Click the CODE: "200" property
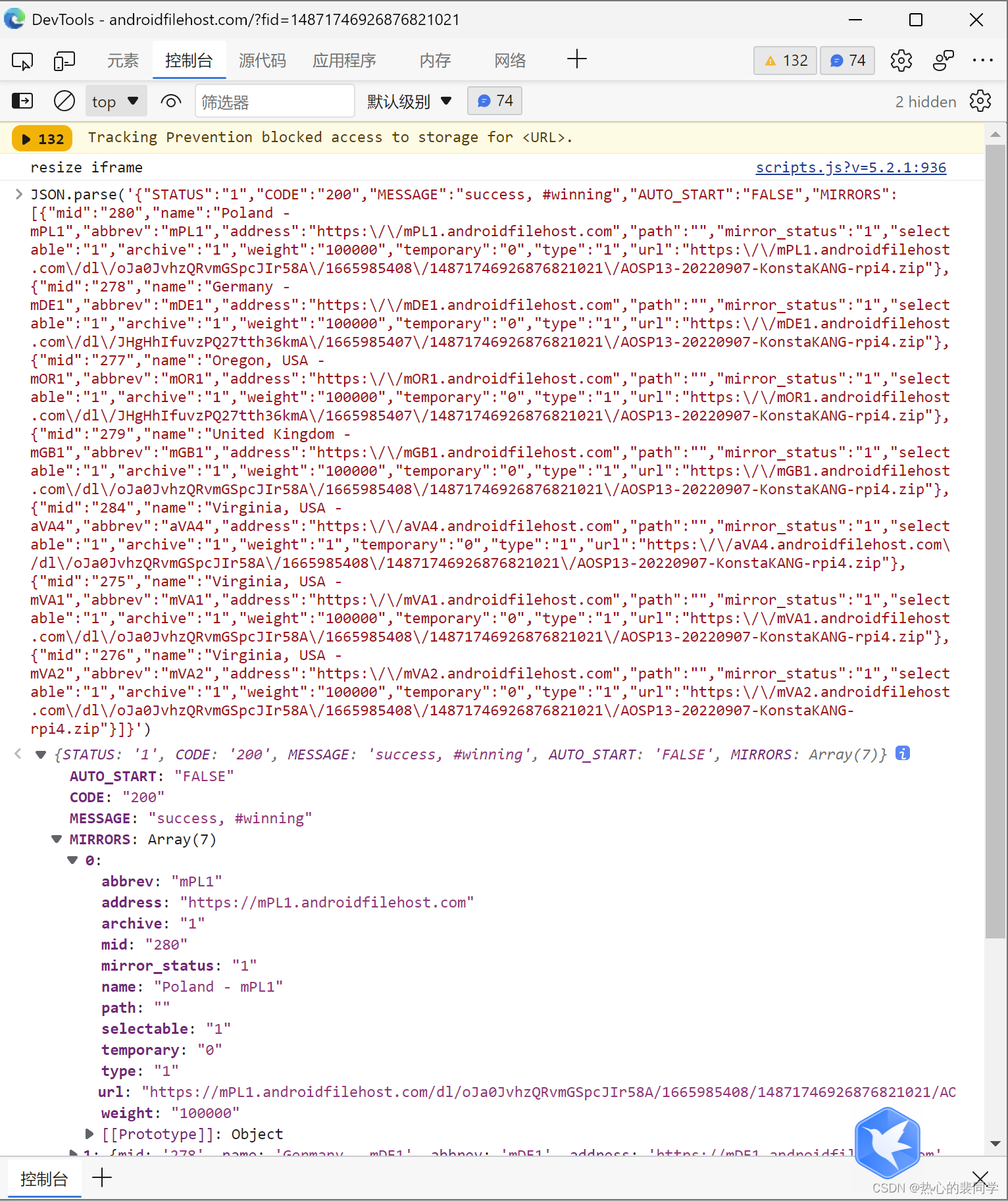The height and width of the screenshot is (1201, 1008). (x=117, y=797)
